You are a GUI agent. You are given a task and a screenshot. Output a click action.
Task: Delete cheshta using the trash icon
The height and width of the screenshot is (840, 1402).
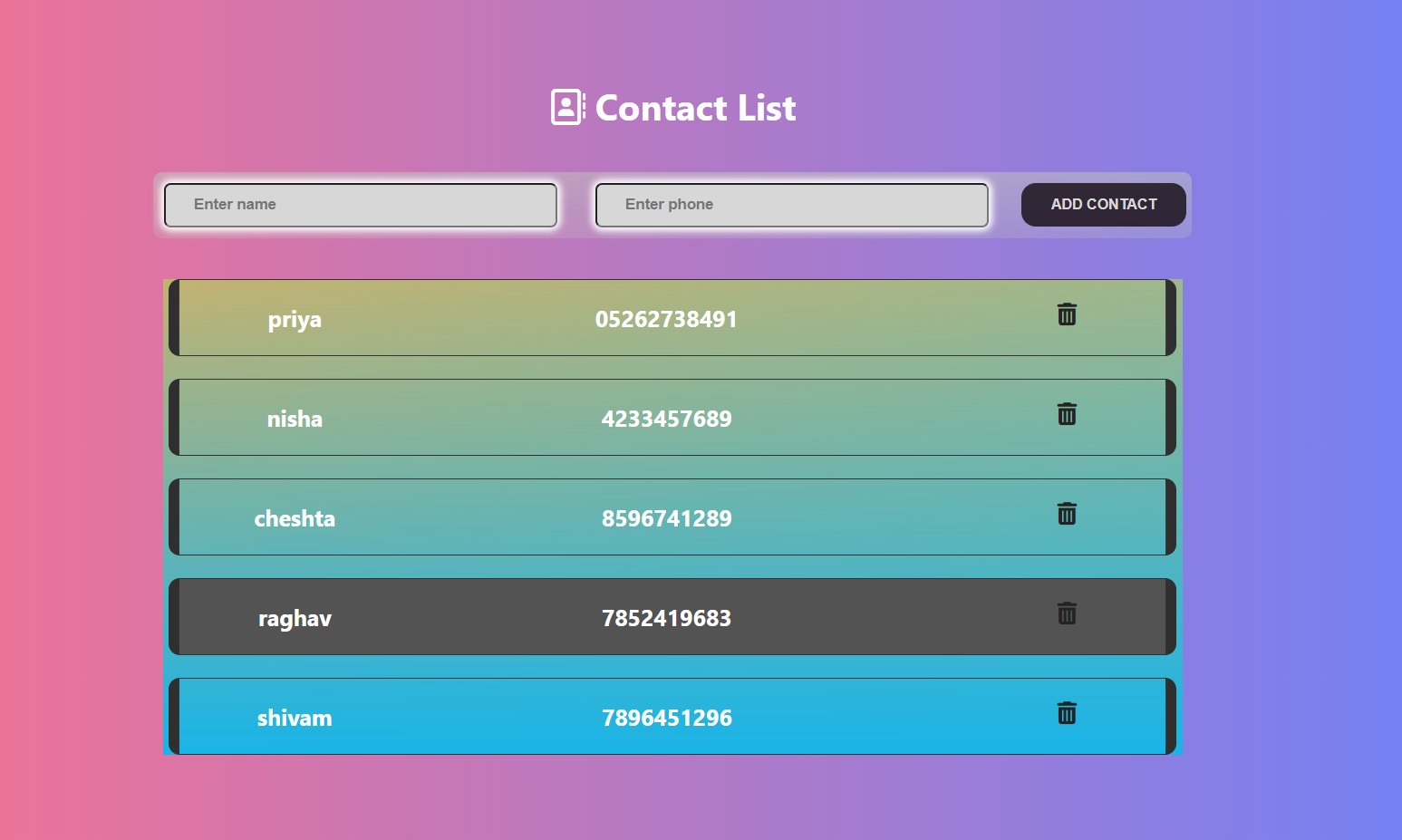[x=1067, y=515]
